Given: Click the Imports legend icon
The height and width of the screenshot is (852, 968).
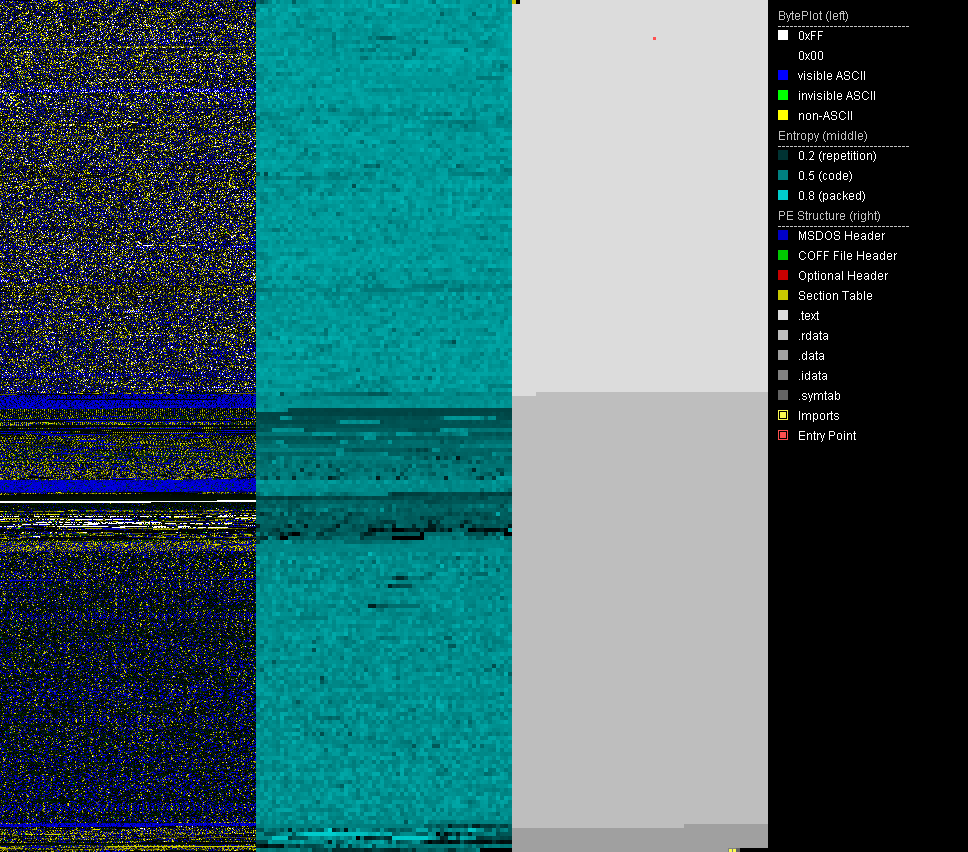Looking at the screenshot, I should 783,416.
